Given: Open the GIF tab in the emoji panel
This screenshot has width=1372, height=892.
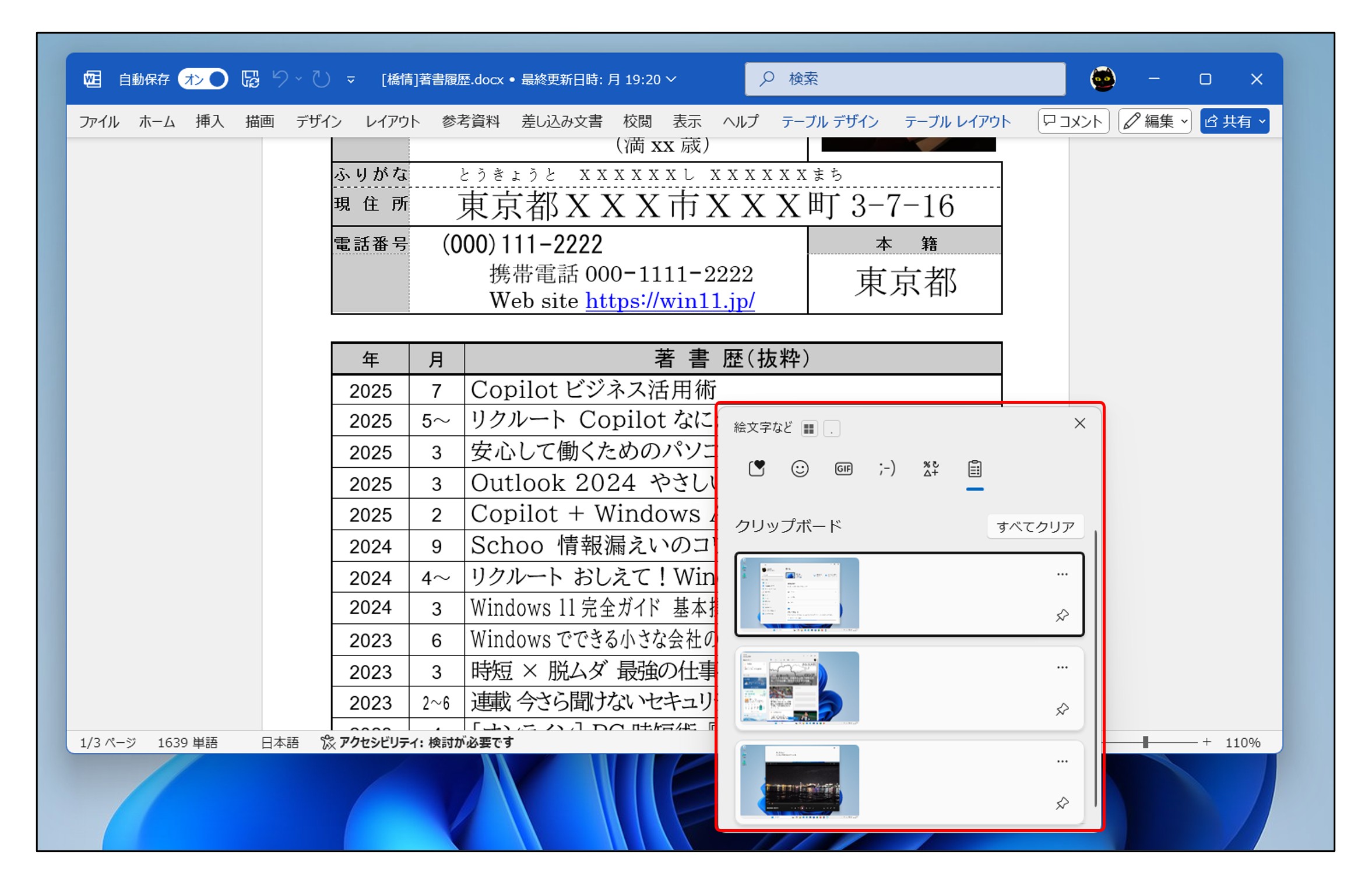Looking at the screenshot, I should coord(843,469).
